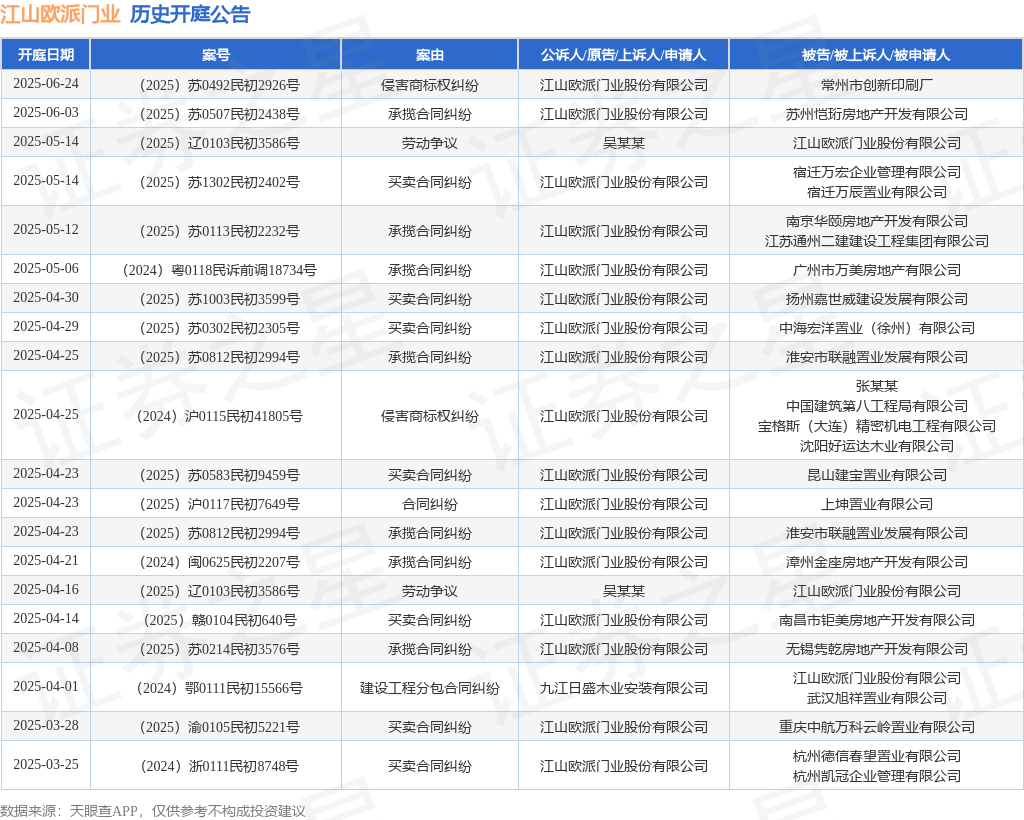The image size is (1024, 820).
Task: Click defendant 昆山建宝置业有限公司
Action: pos(876,475)
